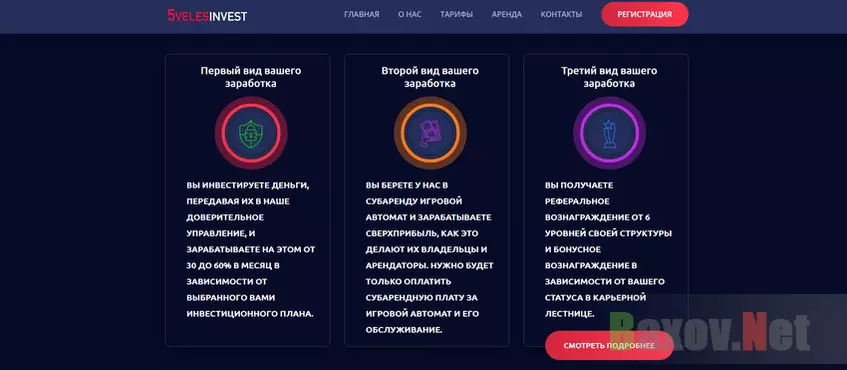Image resolution: width=847 pixels, height=370 pixels.
Task: Click the green shield lock icon
Action: (251, 133)
